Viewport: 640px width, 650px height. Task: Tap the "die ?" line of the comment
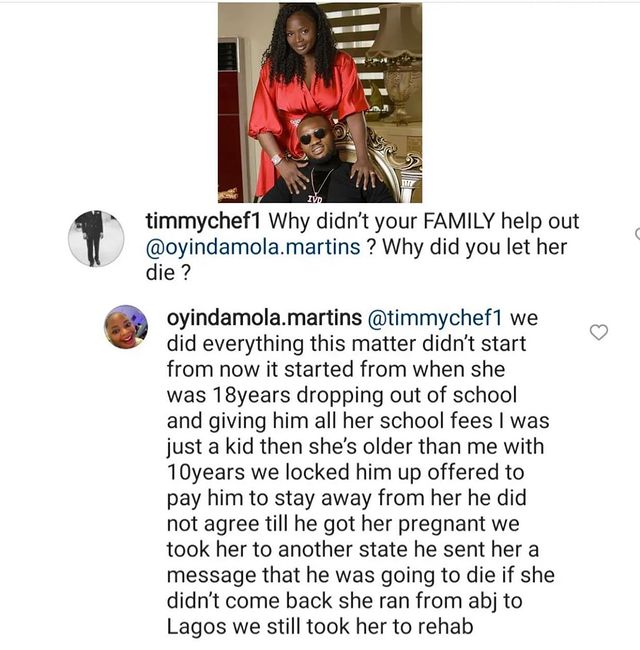pos(168,273)
